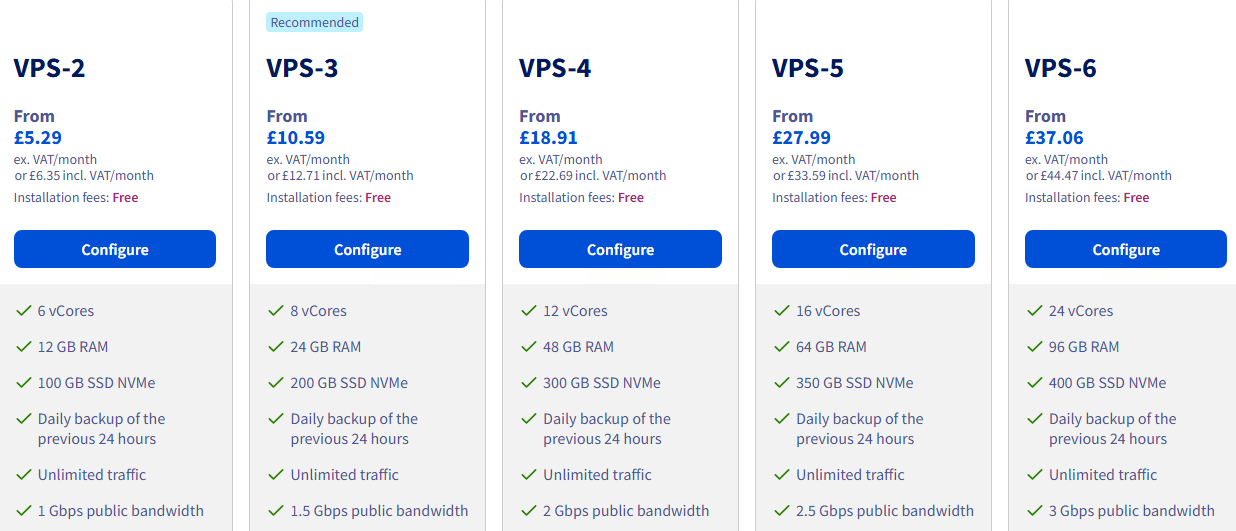1236x531 pixels.
Task: Click the 350 GB SSD NVMe feature text
Action: 855,383
